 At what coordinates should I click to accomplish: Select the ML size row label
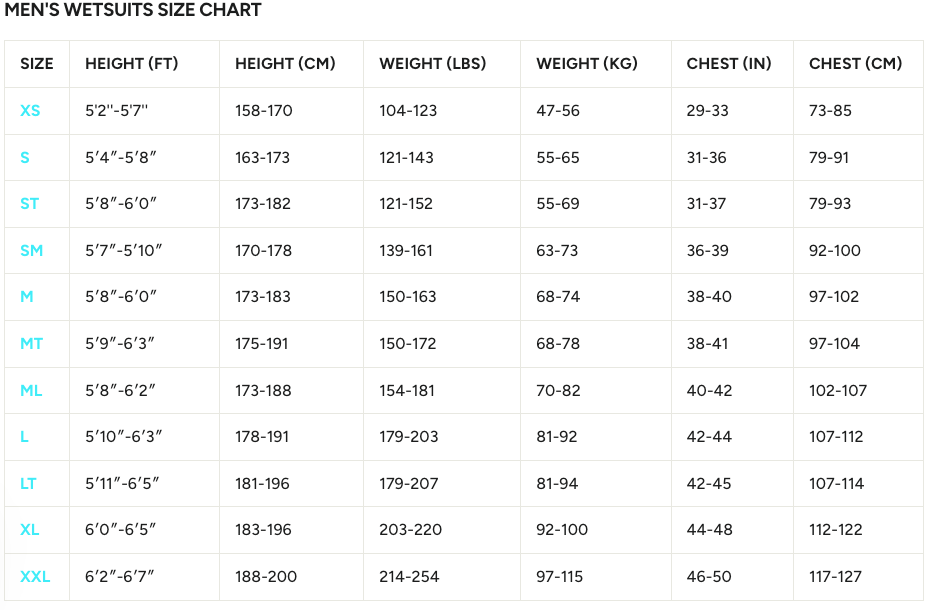coord(32,391)
